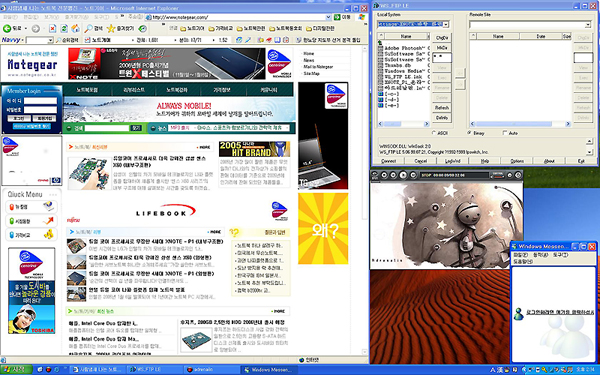This screenshot has width=600, height=375.
Task: Click the Connect button in WS_FTP
Action: pyautogui.click(x=388, y=161)
